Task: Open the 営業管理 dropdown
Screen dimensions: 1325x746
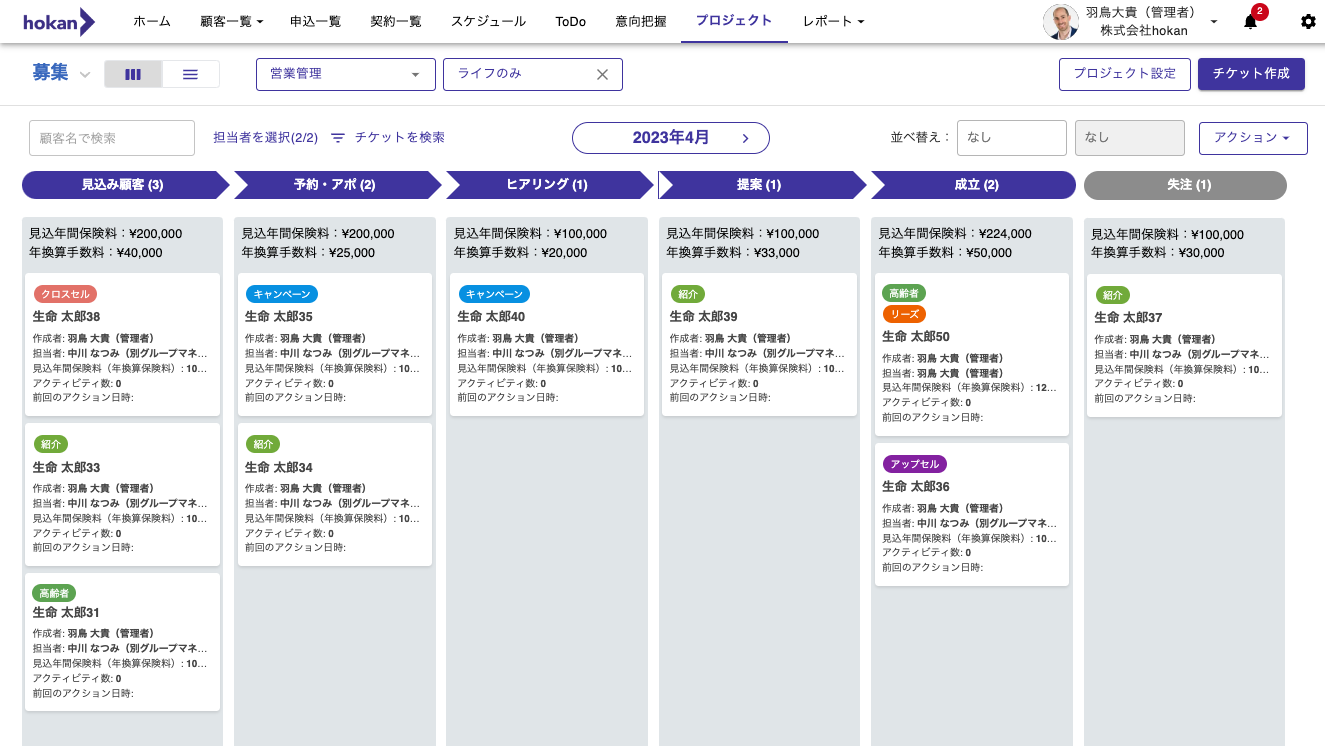Action: [x=345, y=74]
